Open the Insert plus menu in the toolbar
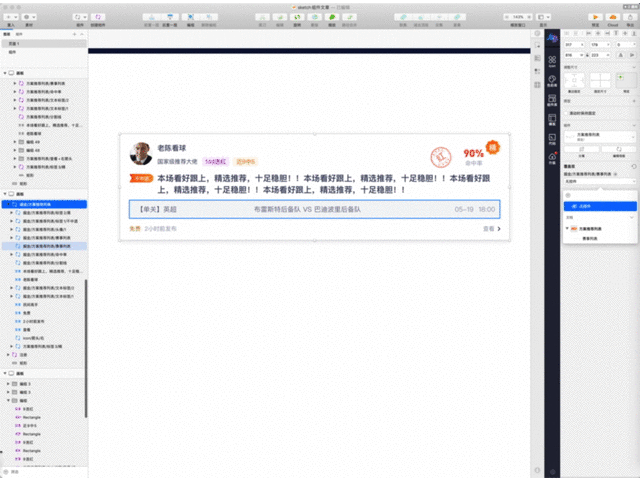Screen dimensions: 640x480 11,17
